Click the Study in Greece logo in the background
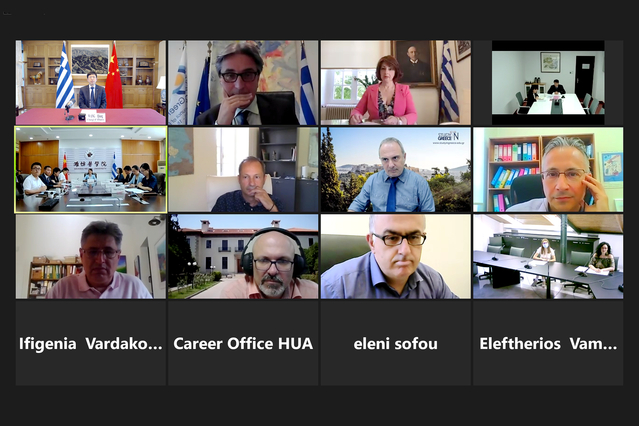This screenshot has width=639, height=426. pos(448,137)
